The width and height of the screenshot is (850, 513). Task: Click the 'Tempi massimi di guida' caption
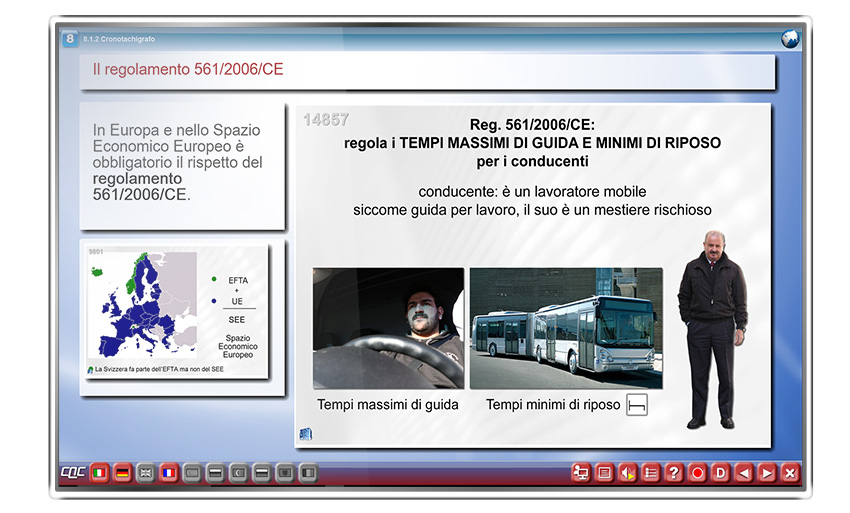(x=388, y=405)
